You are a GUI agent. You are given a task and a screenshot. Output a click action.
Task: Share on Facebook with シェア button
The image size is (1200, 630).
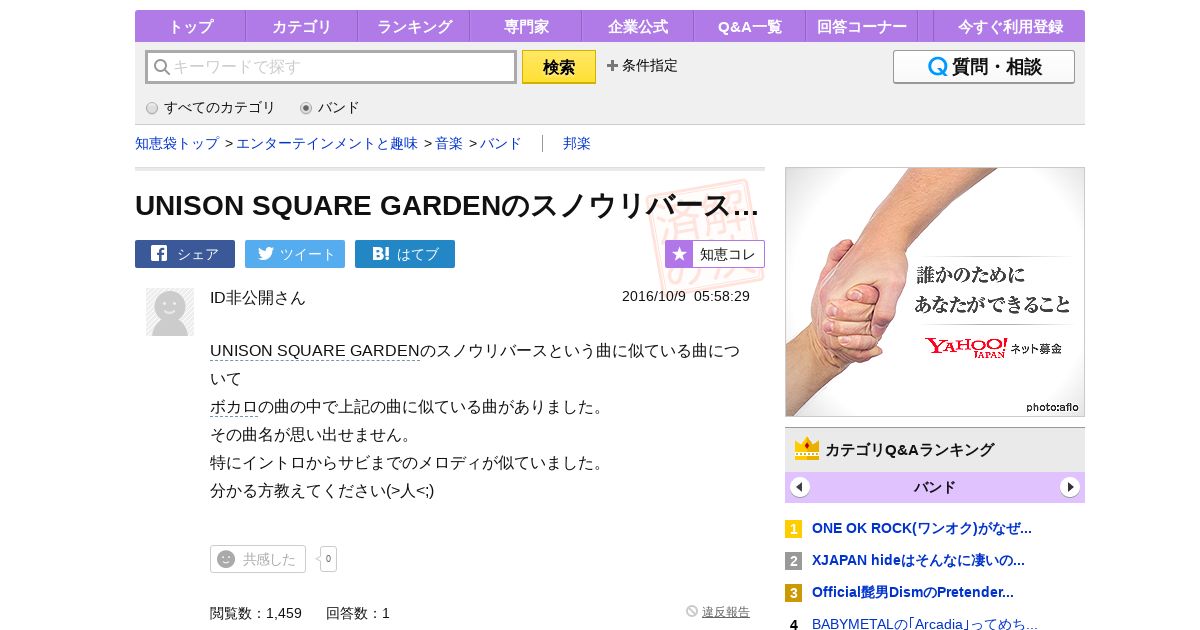pyautogui.click(x=185, y=254)
